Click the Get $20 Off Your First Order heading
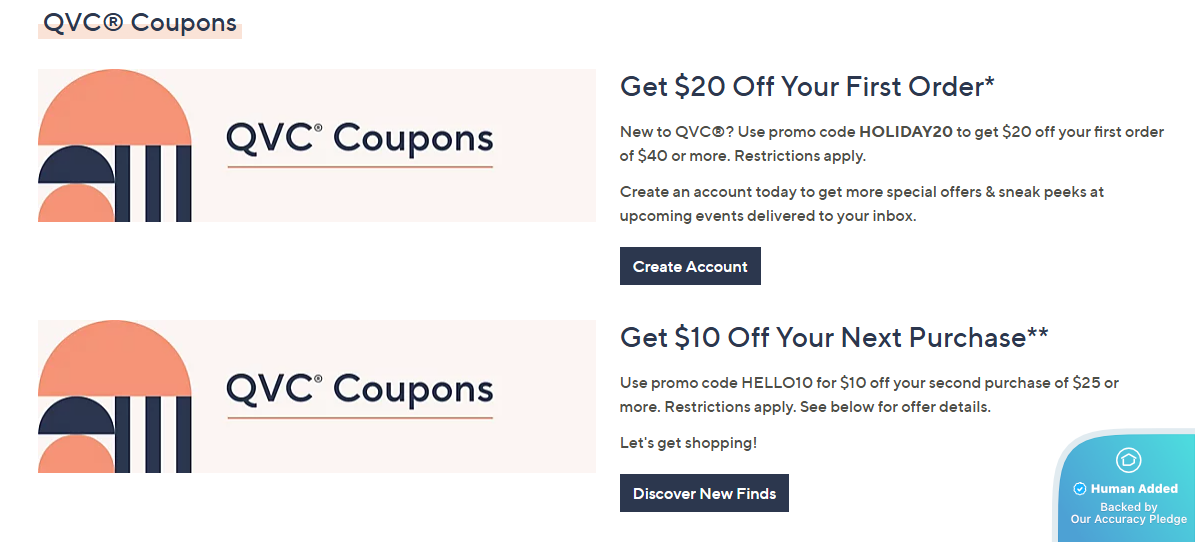 click(807, 87)
